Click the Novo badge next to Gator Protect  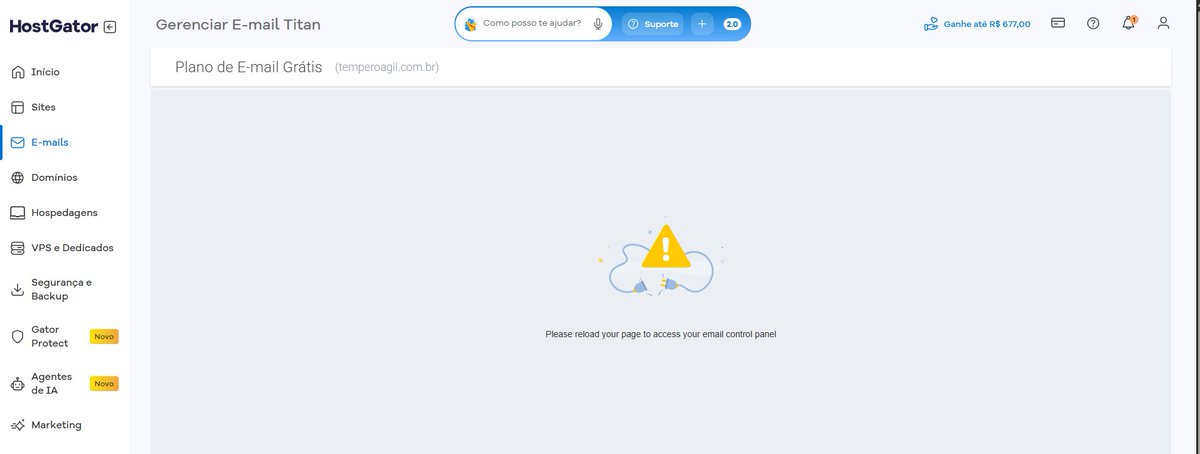104,337
